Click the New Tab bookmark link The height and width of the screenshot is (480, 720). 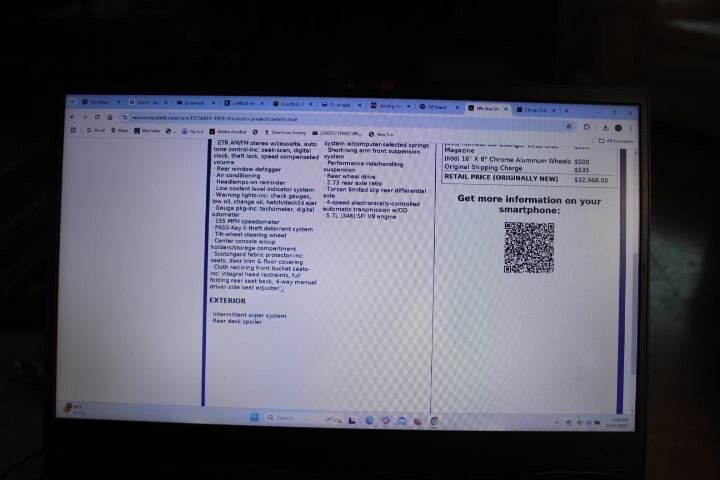(382, 133)
